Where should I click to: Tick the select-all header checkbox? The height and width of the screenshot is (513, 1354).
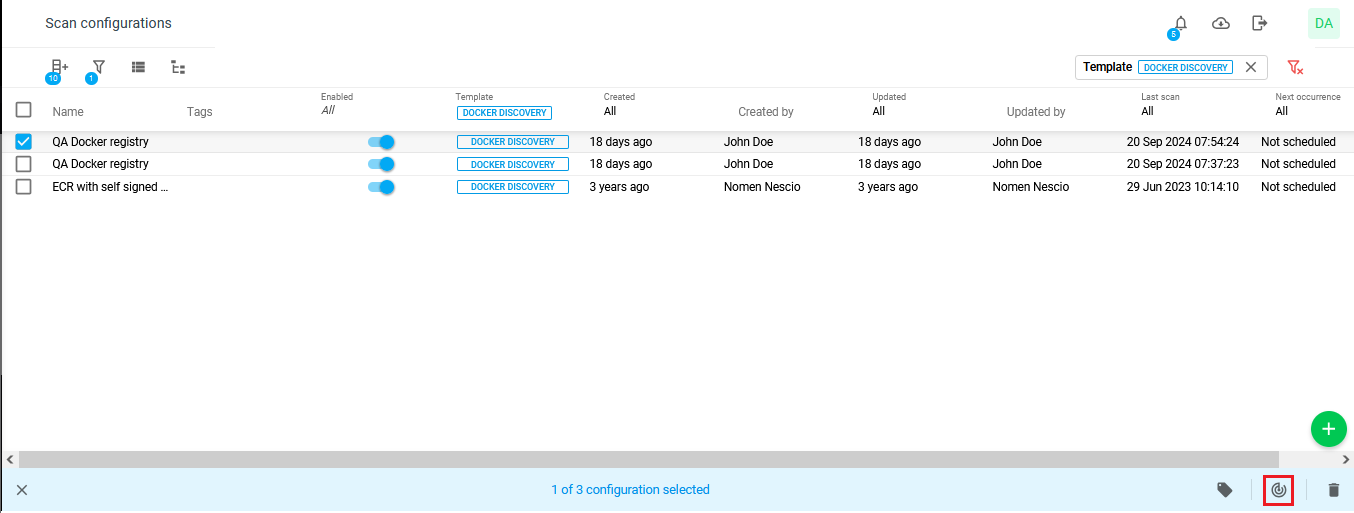(24, 110)
